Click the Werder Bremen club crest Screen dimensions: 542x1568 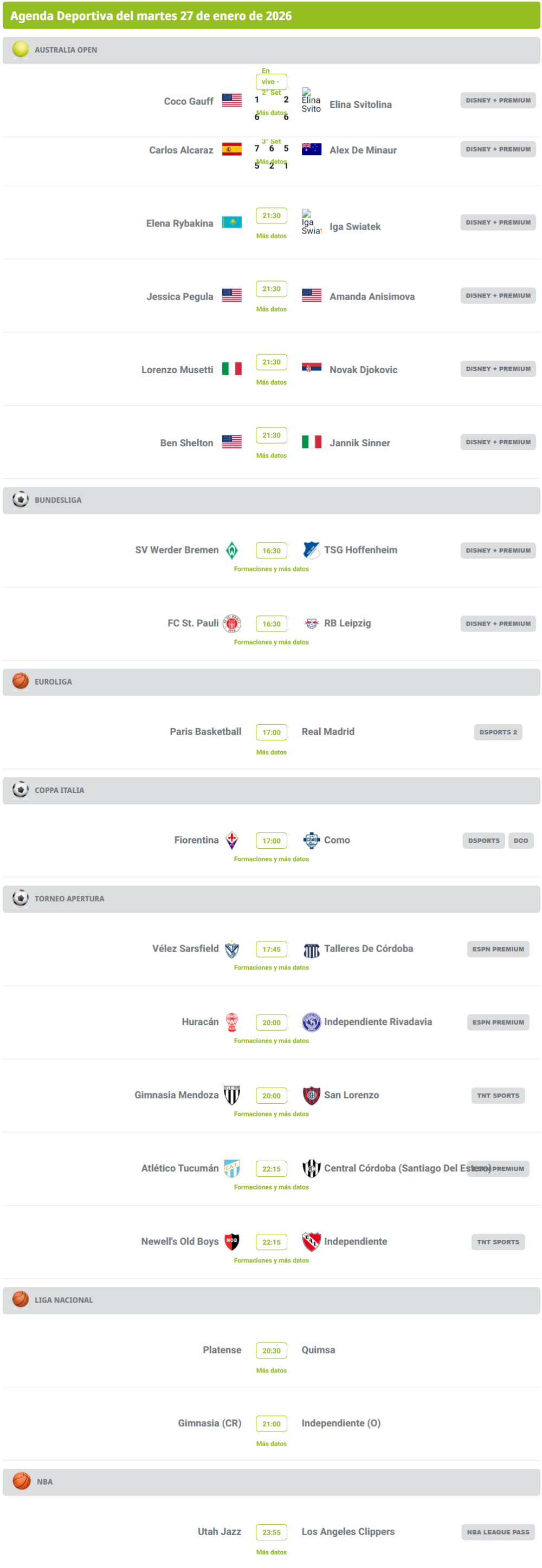coord(231,550)
